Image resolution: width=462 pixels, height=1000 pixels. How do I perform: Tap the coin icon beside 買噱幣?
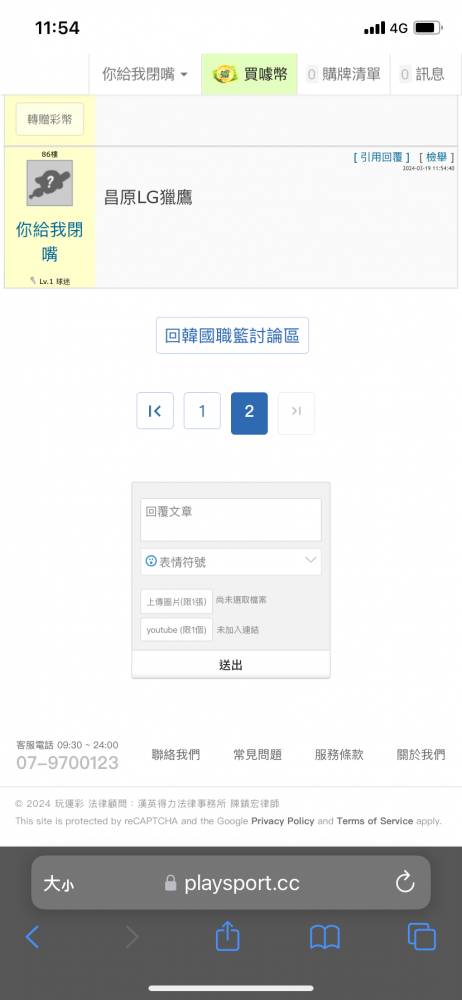225,74
